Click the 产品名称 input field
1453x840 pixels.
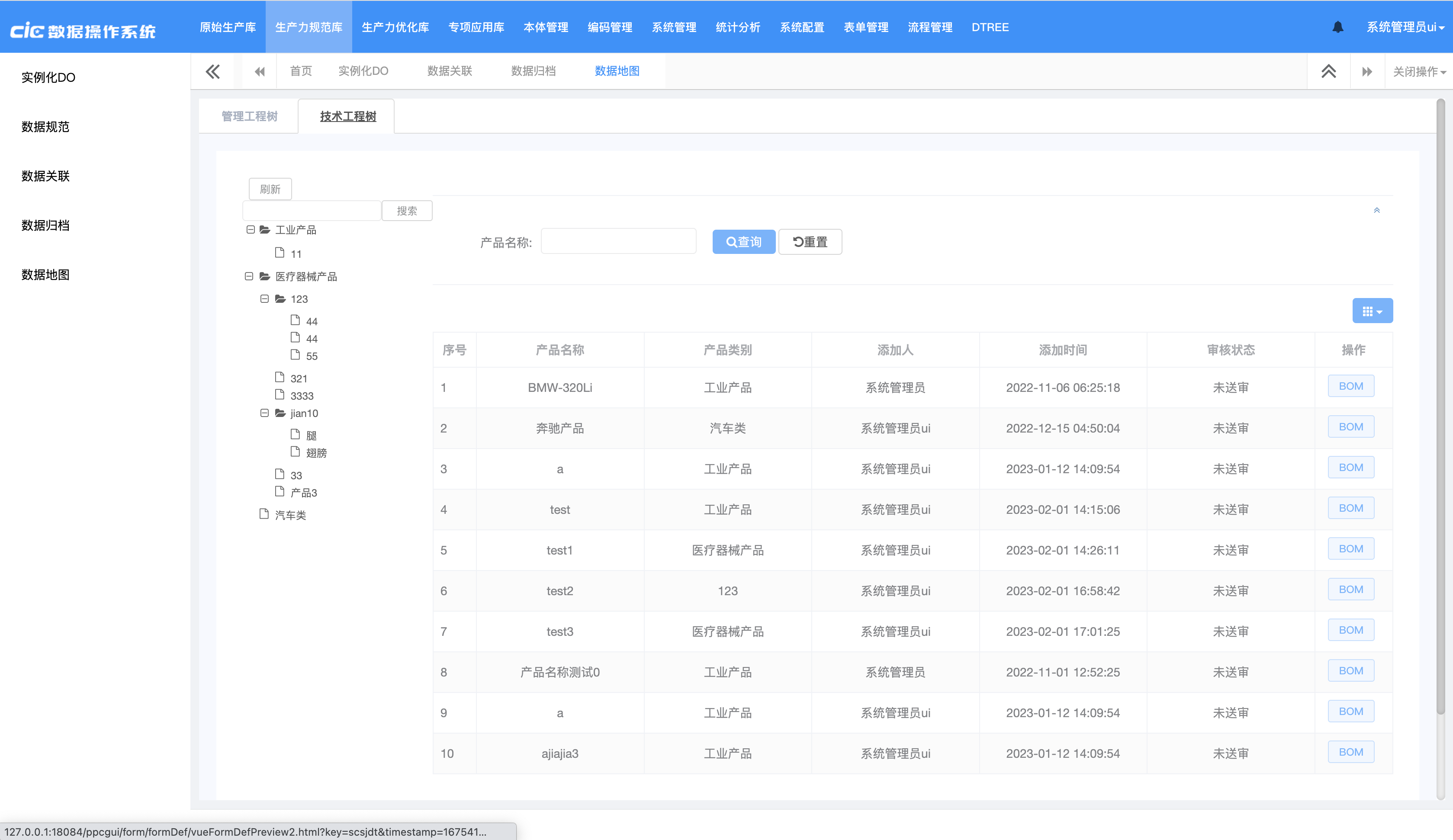618,241
